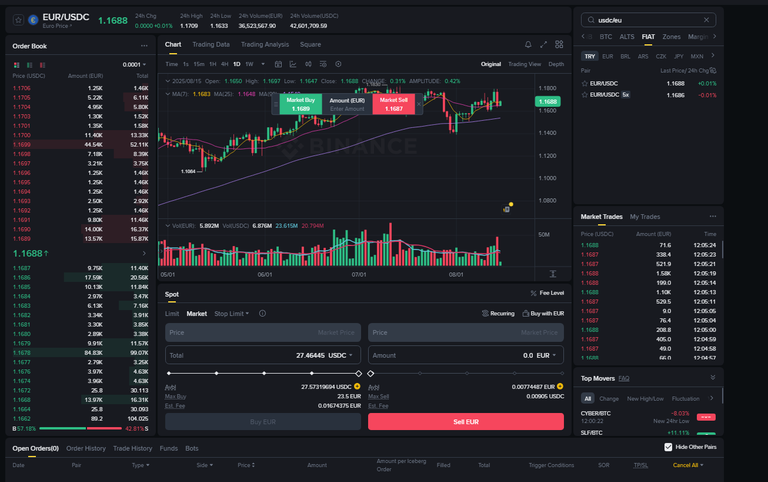Image resolution: width=768 pixels, height=482 pixels.
Task: Favorite the EUR/USDC 5x margin pair star
Action: click(584, 95)
